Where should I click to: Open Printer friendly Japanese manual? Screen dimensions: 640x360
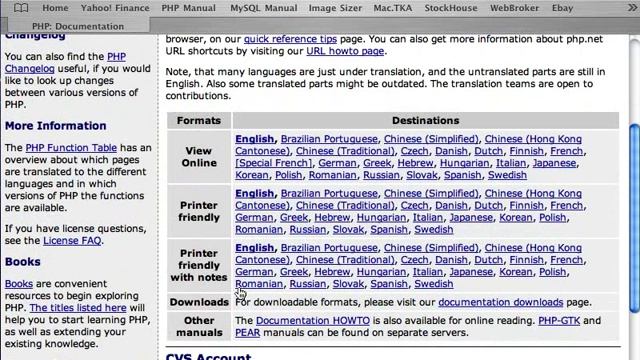(x=471, y=218)
